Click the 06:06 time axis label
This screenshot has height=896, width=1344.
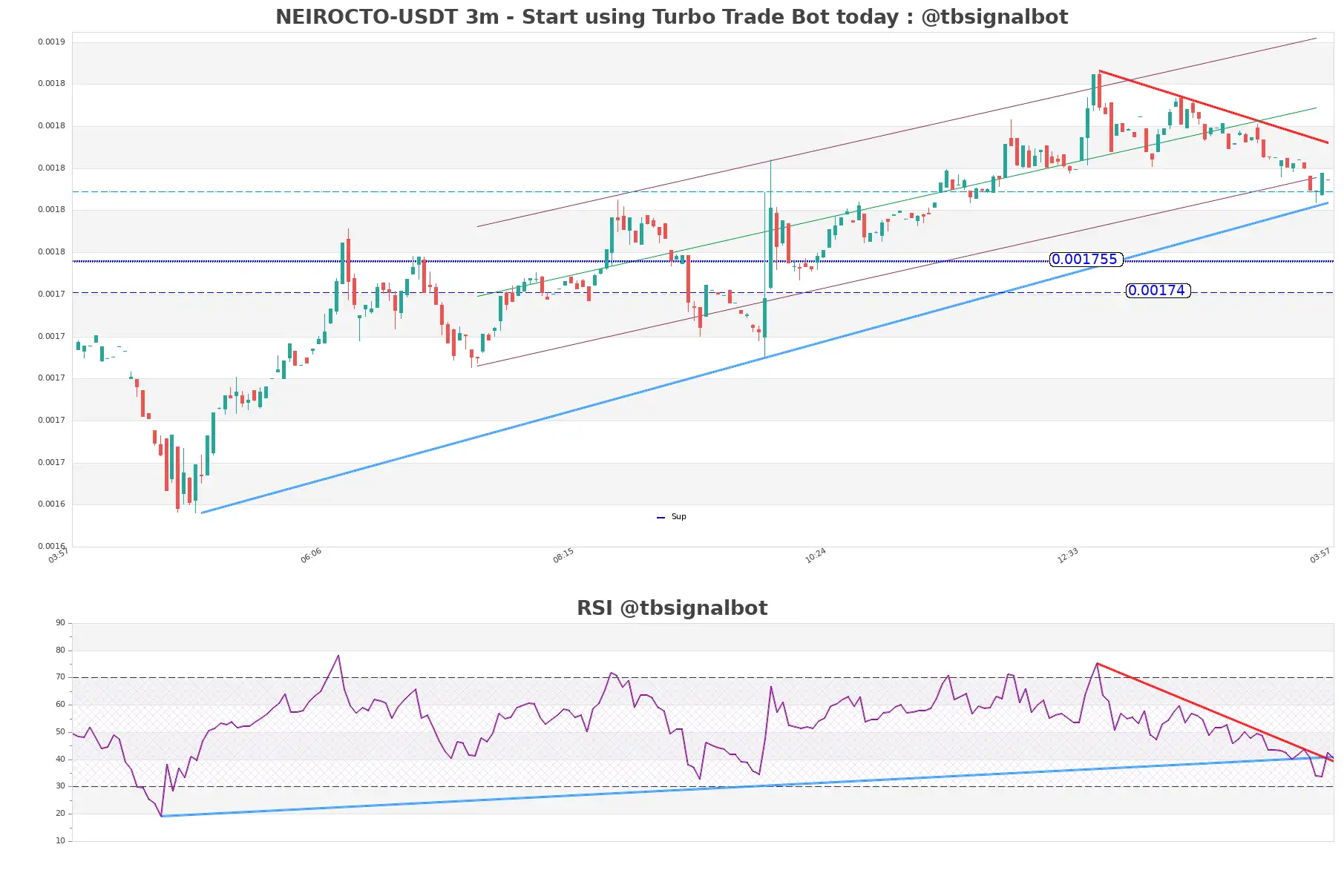(311, 556)
